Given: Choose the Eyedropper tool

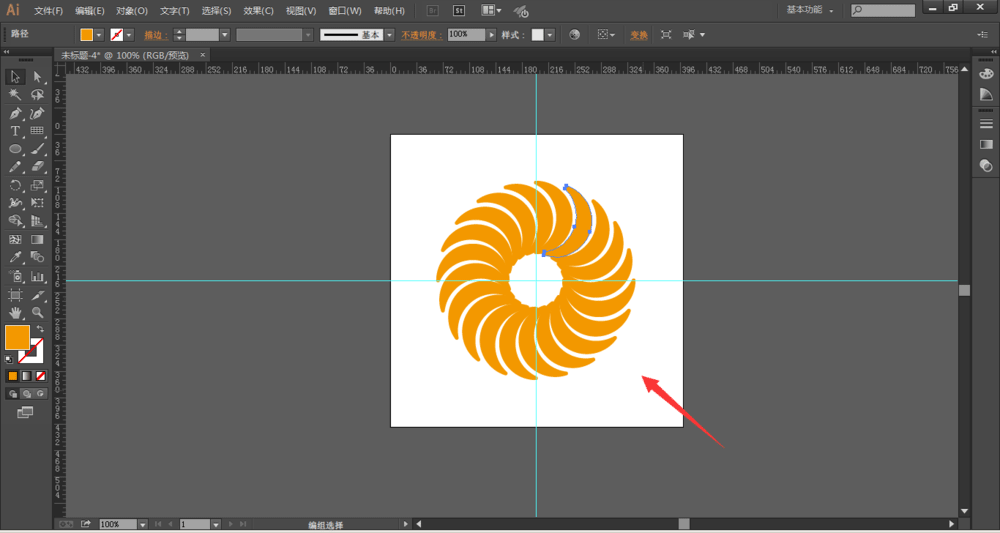Looking at the screenshot, I should pyautogui.click(x=16, y=258).
